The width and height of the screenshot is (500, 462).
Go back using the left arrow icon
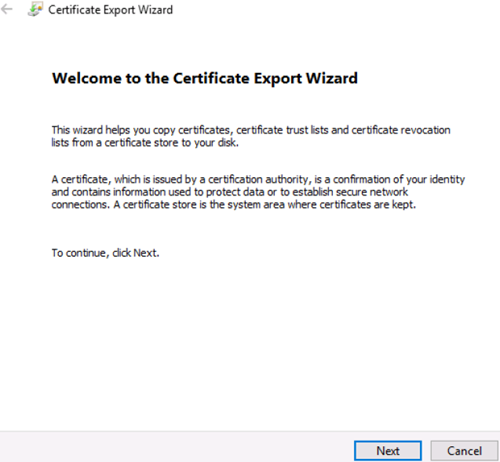click(7, 9)
